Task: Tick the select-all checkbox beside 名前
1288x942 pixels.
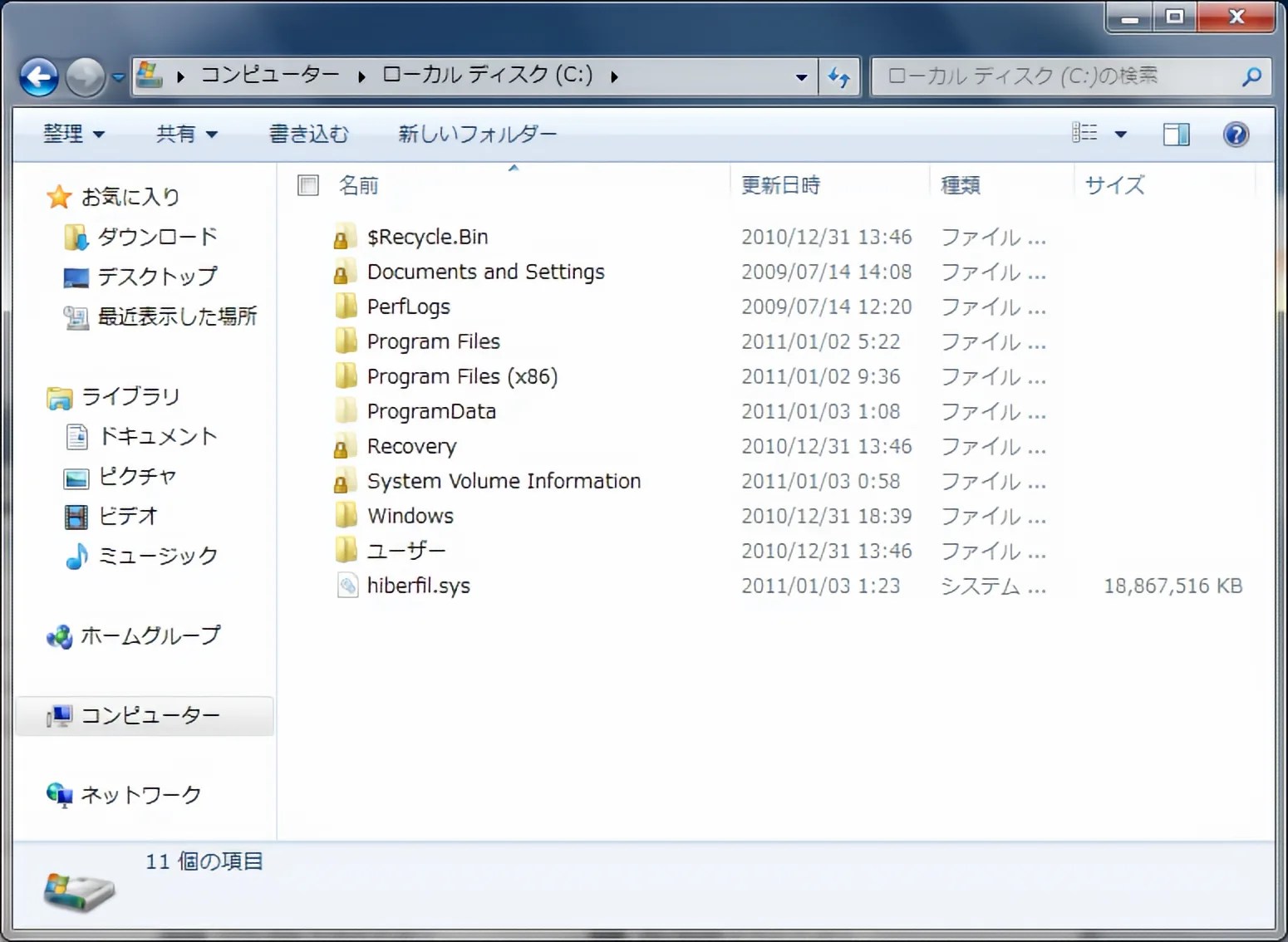Action: [x=308, y=185]
